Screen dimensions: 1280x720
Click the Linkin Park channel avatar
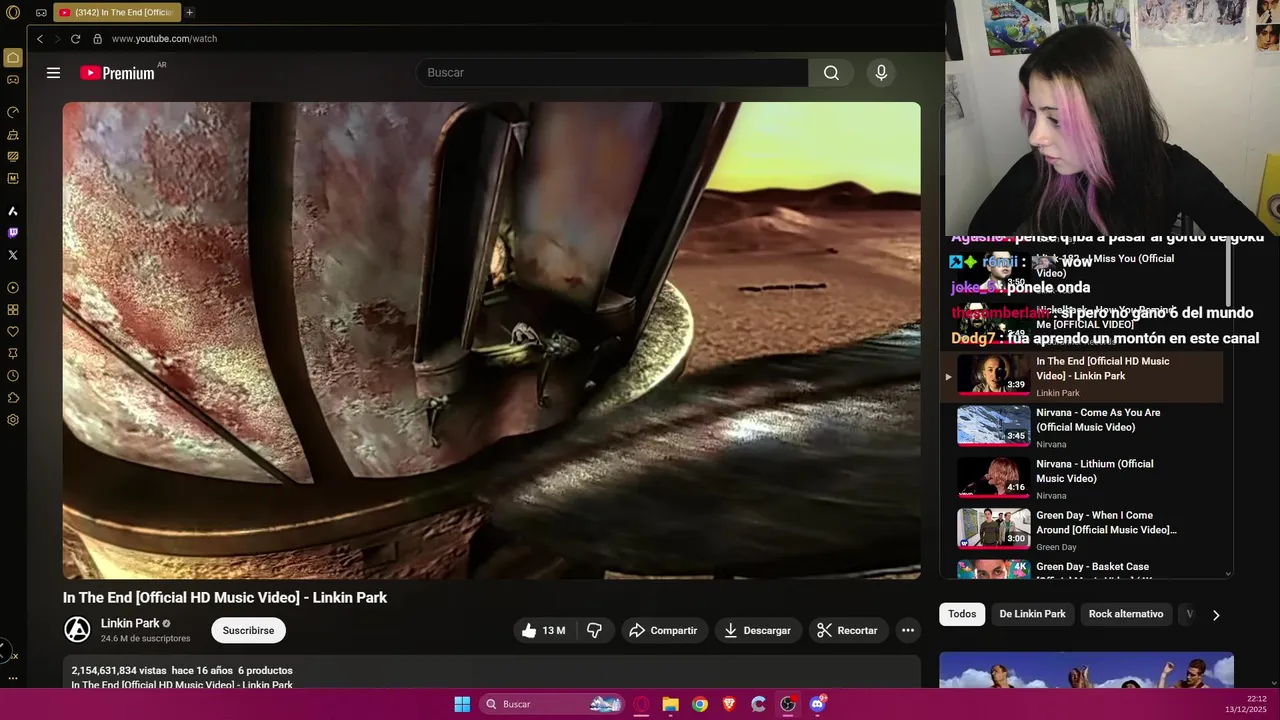(77, 629)
